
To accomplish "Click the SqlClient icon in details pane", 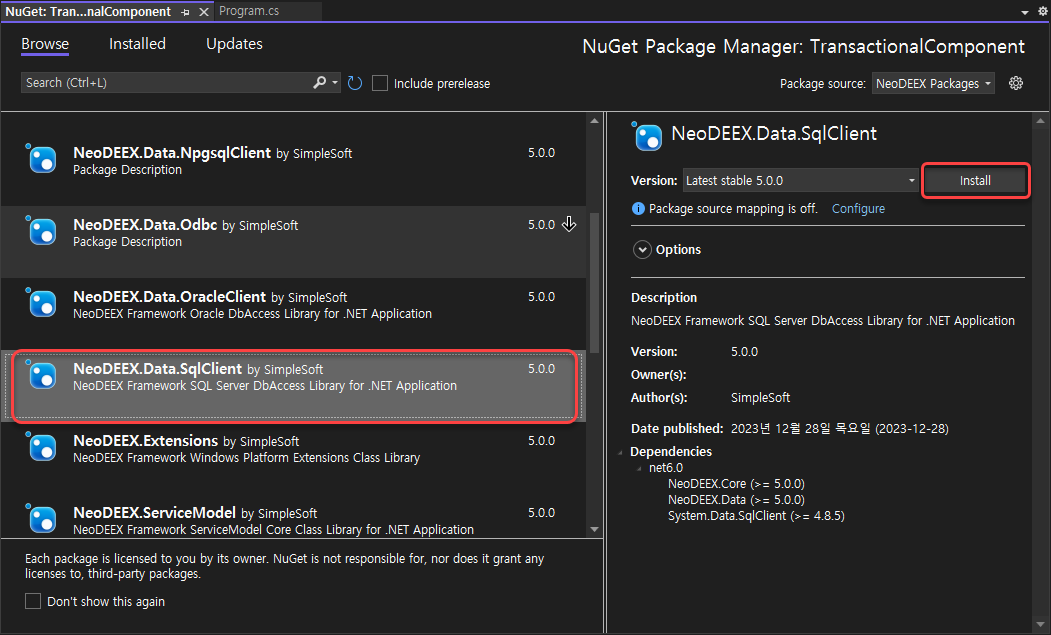I will coord(647,136).
